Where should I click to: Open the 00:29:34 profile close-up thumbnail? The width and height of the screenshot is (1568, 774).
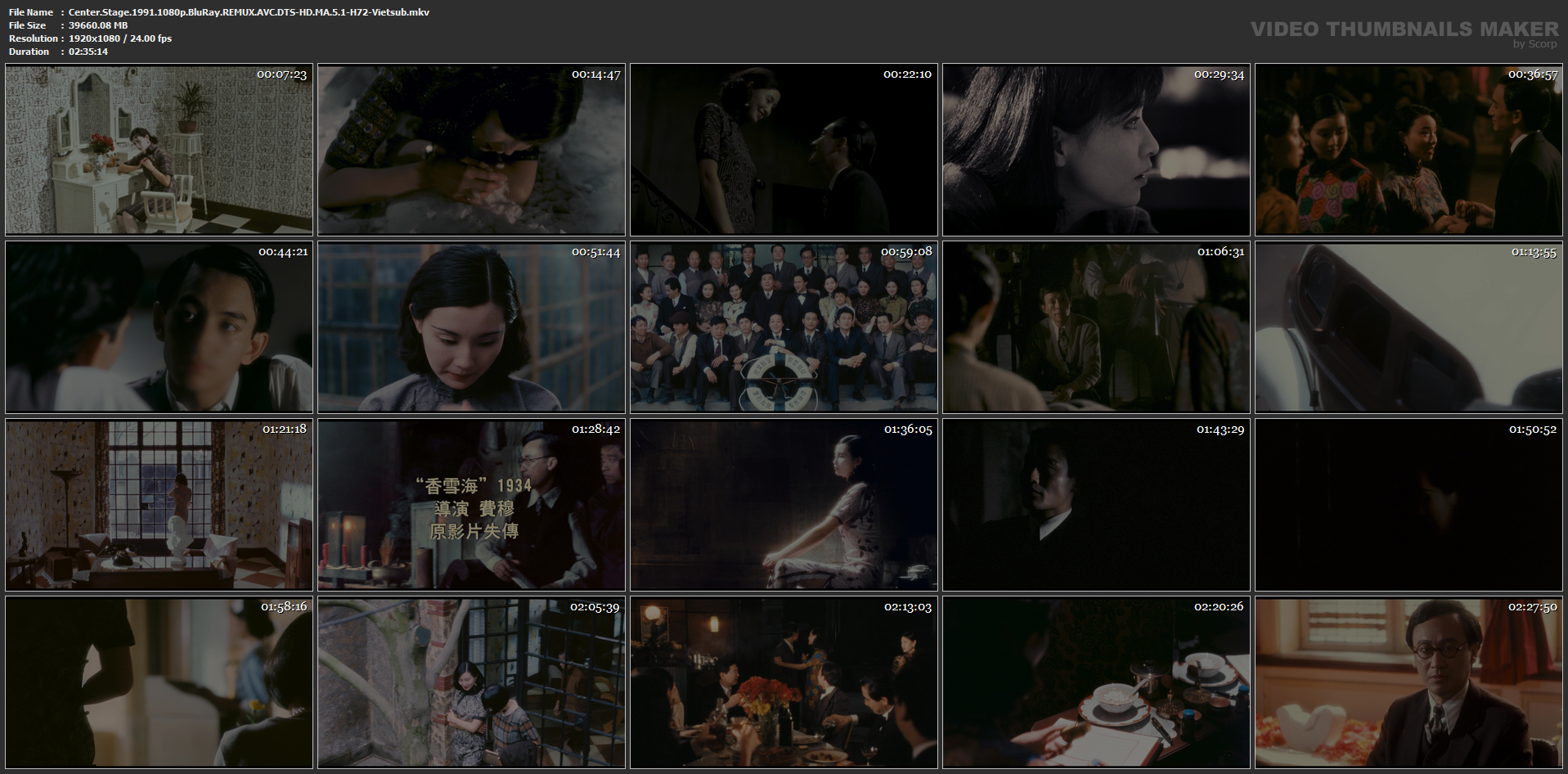pos(1096,150)
